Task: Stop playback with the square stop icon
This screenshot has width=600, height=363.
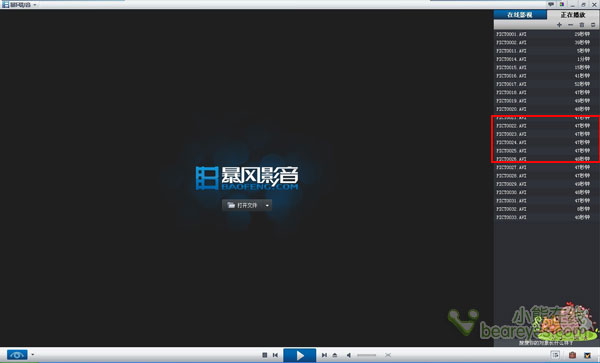Action: [264, 355]
